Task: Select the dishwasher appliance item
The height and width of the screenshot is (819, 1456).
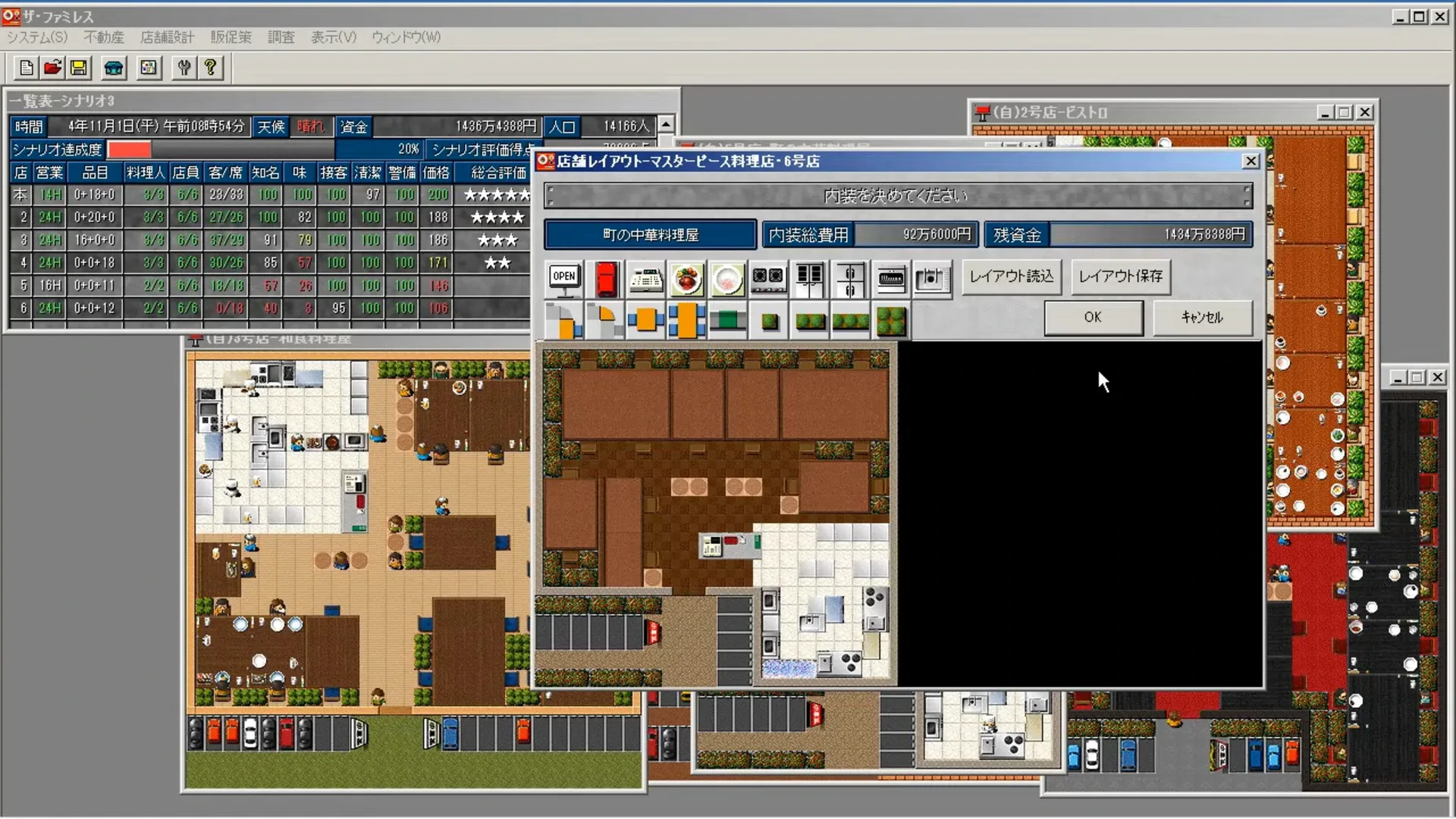Action: pos(891,279)
